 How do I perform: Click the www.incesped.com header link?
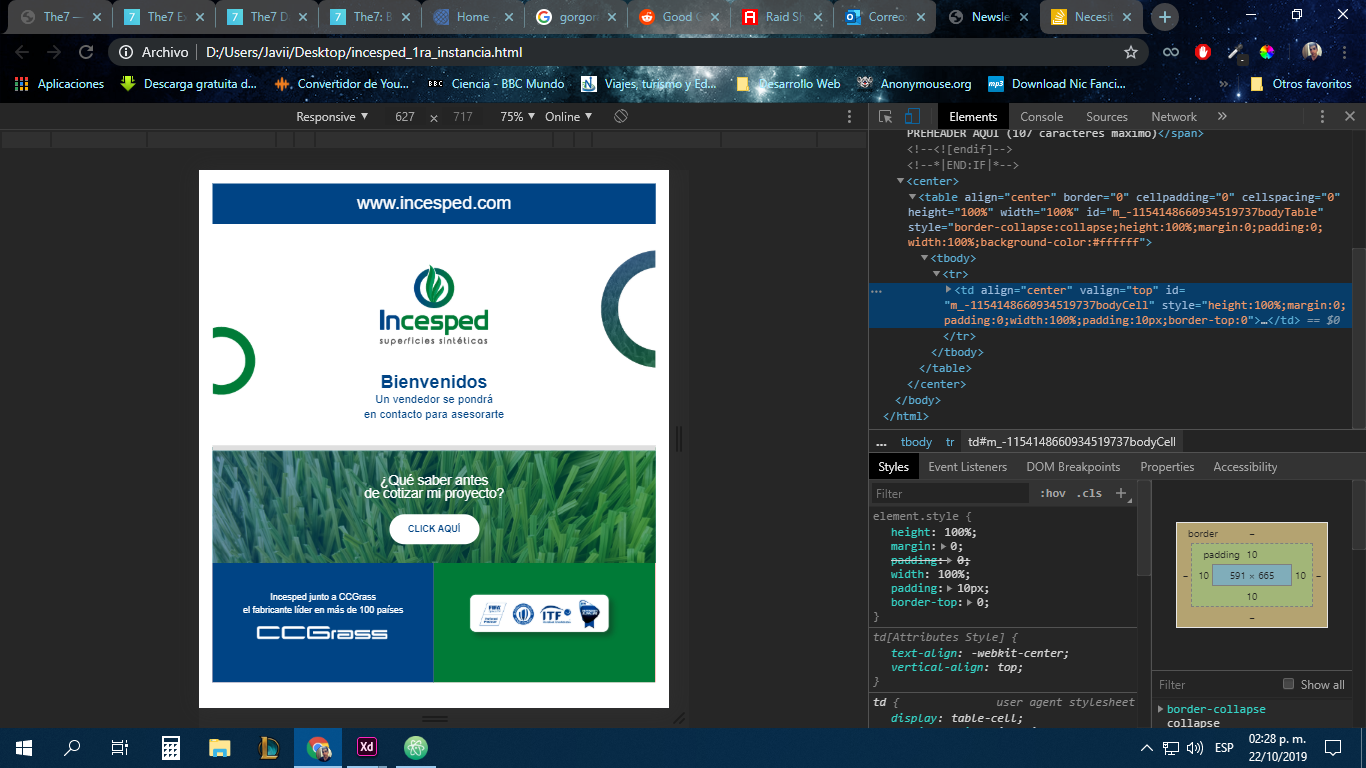pos(434,203)
